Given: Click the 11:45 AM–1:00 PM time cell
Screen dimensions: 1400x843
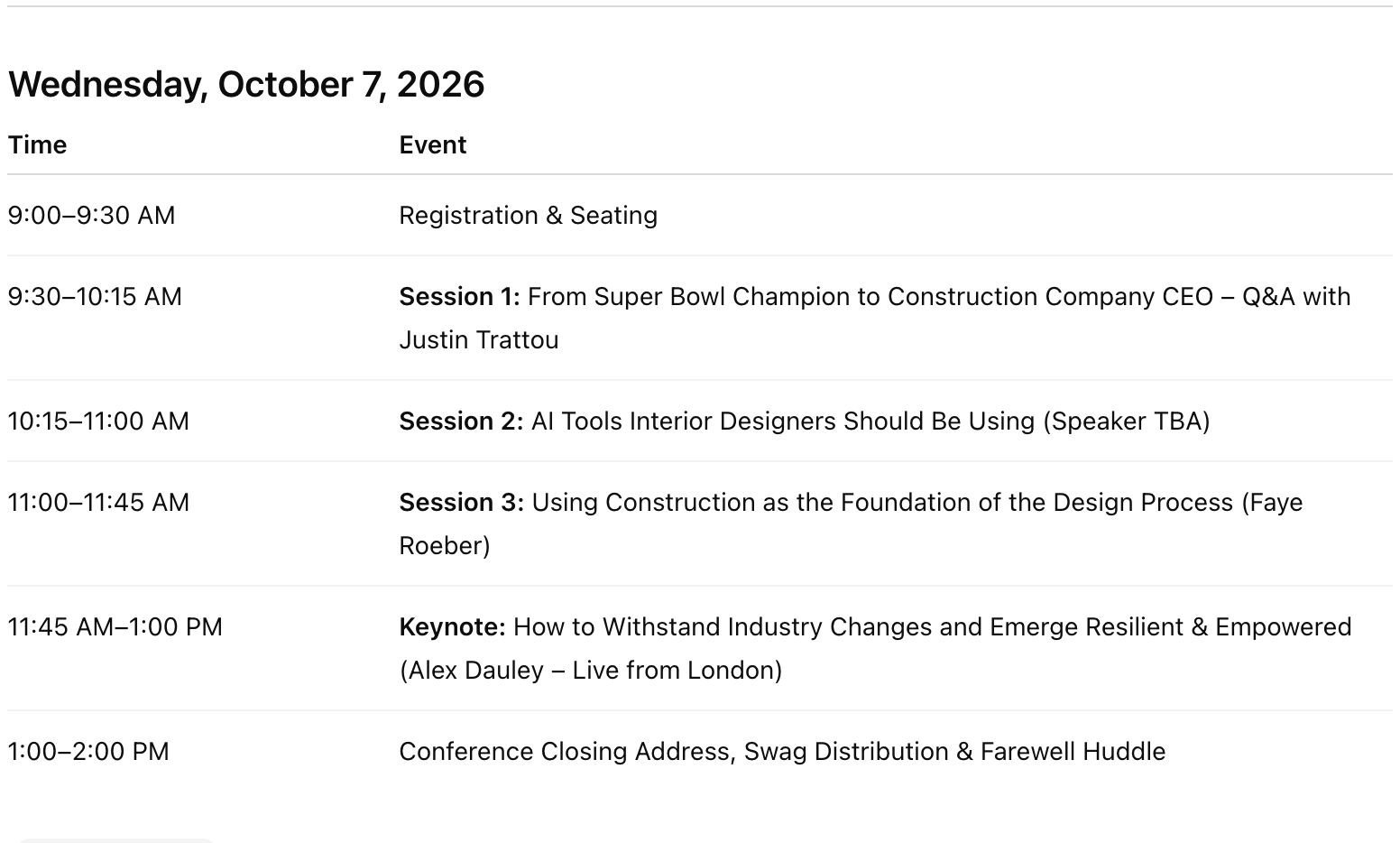Looking at the screenshot, I should [115, 626].
